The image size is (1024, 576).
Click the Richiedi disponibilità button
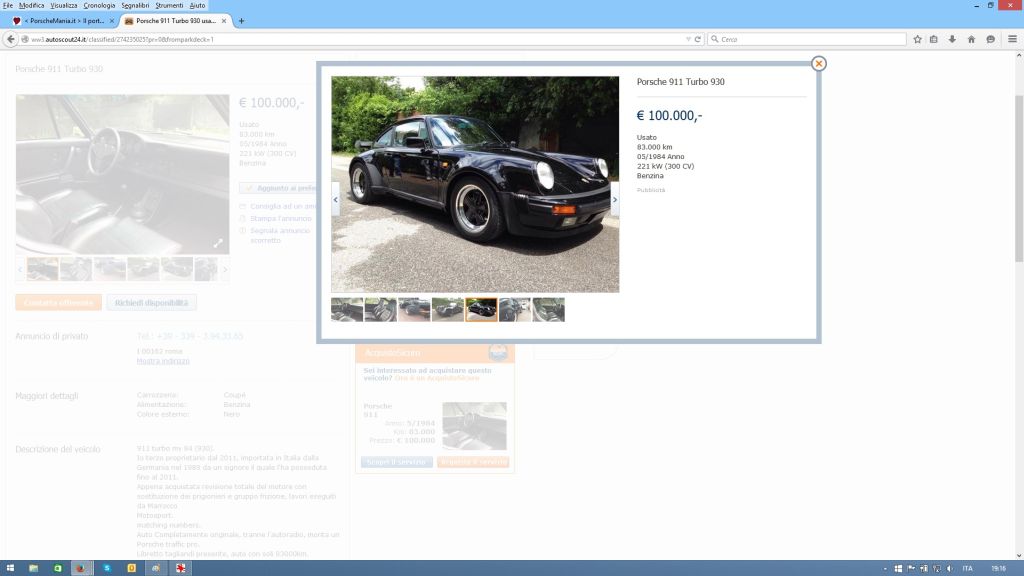coord(152,302)
